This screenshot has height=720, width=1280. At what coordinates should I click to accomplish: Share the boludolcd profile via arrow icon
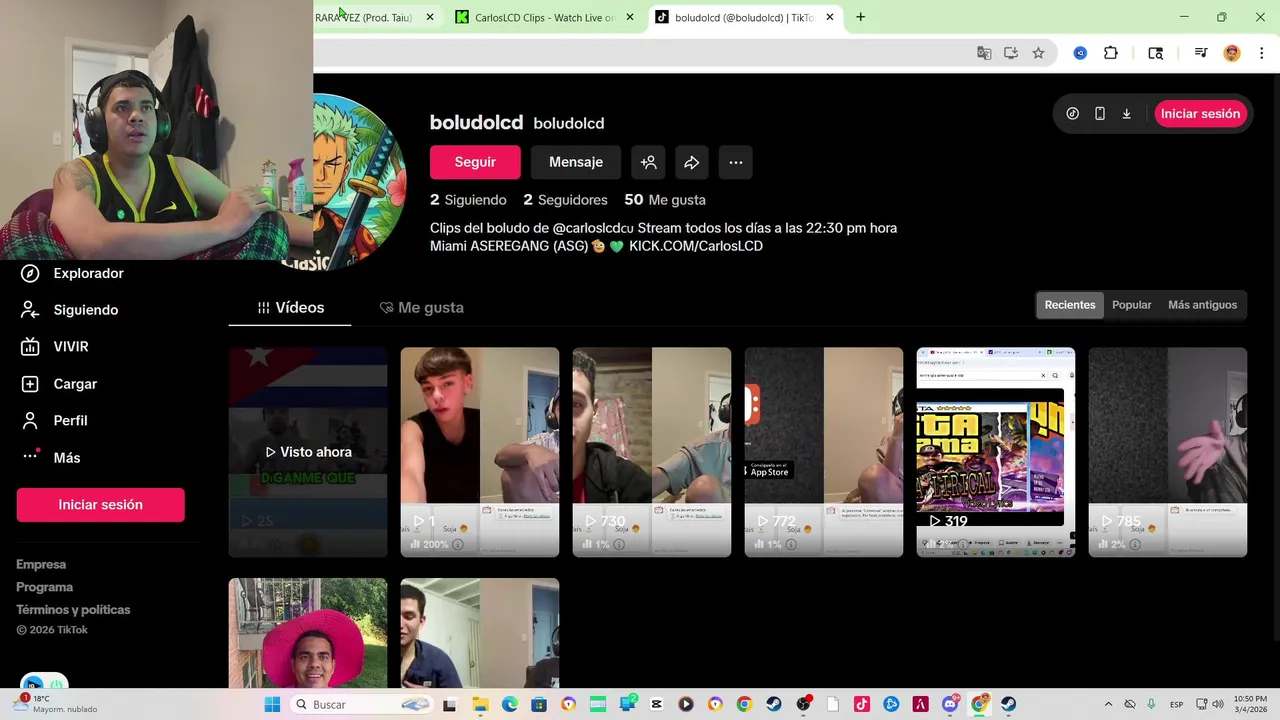pos(691,162)
